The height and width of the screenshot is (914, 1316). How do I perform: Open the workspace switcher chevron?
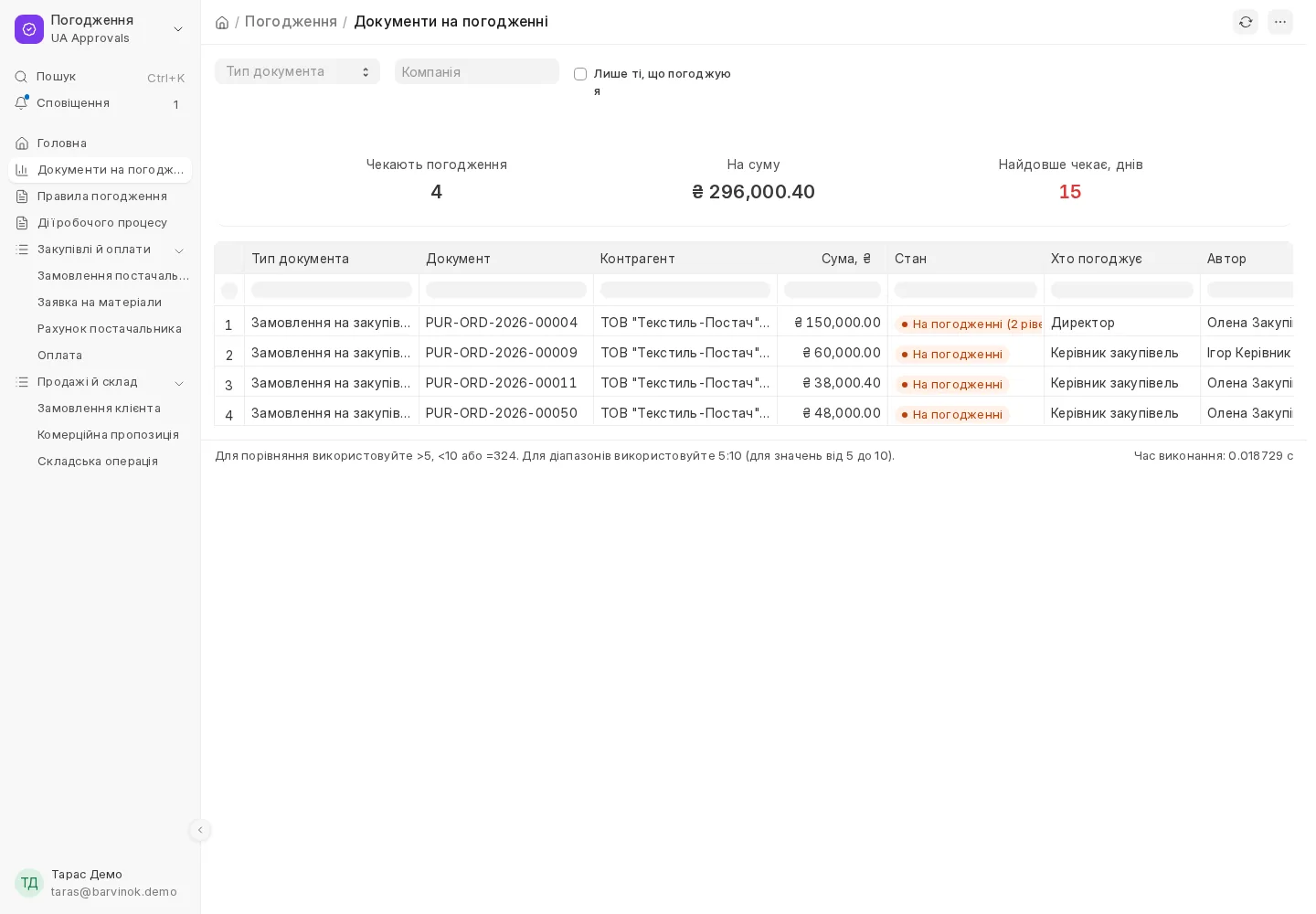coord(178,29)
